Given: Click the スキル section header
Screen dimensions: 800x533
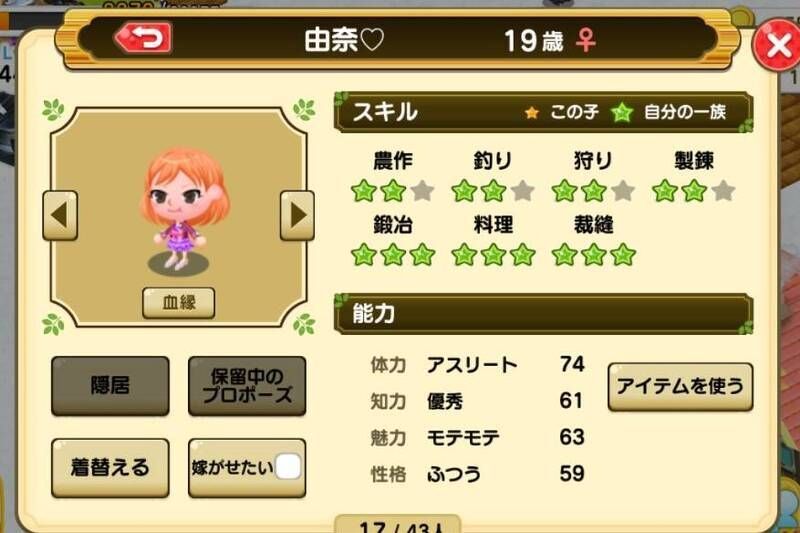Looking at the screenshot, I should (543, 112).
